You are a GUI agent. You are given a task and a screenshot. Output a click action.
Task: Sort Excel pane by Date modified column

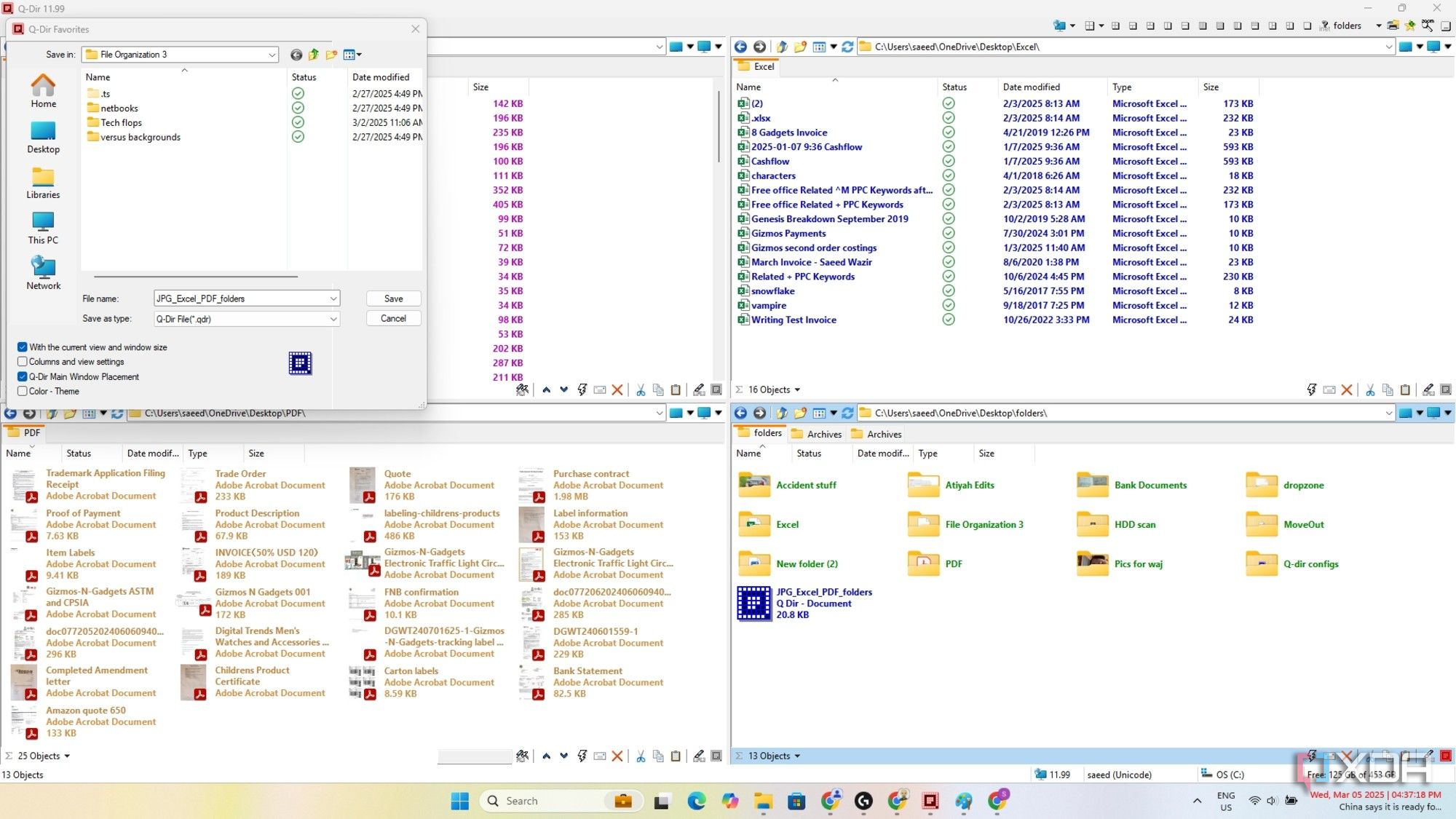(x=1031, y=87)
